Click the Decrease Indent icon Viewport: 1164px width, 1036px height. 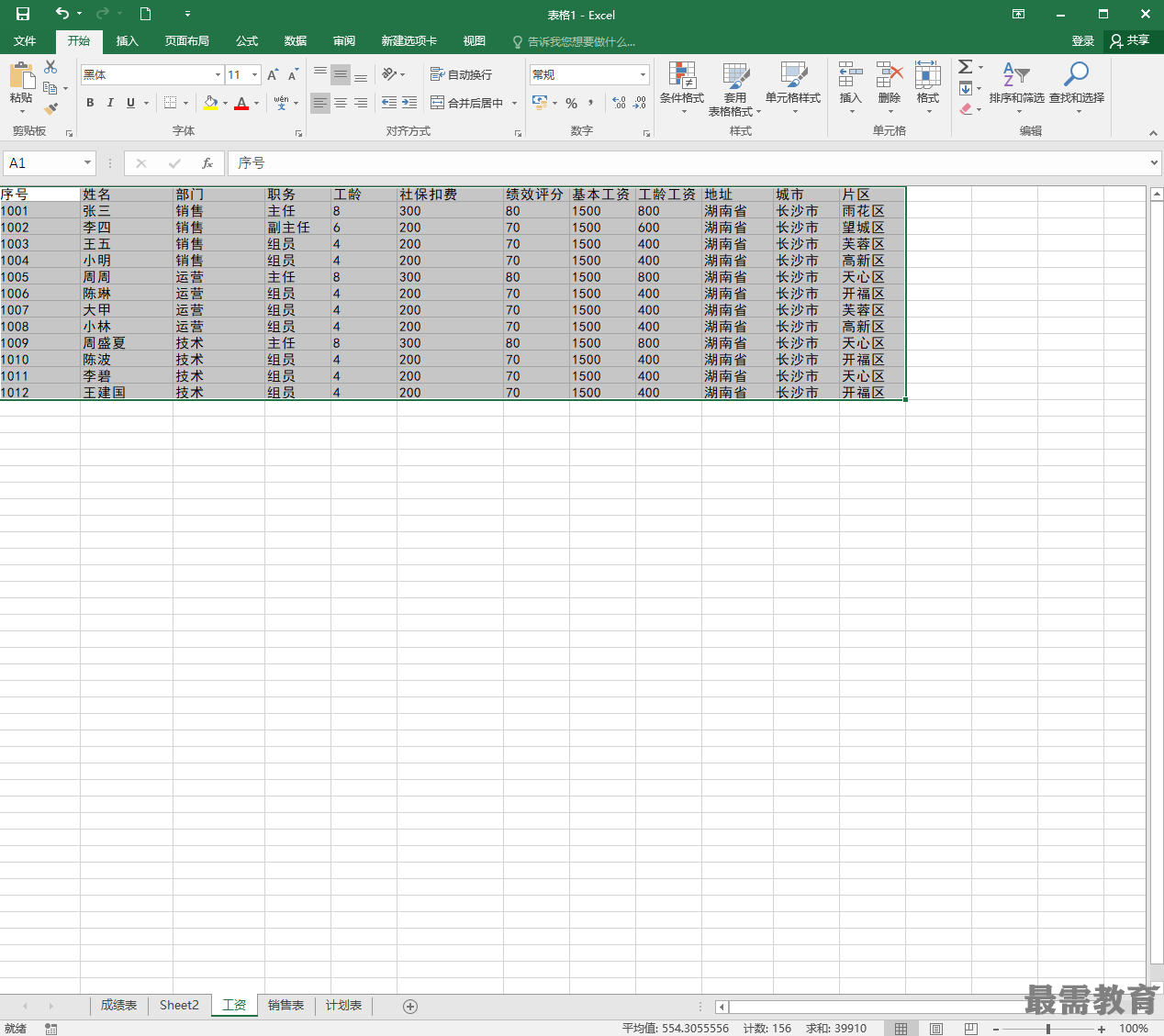tap(389, 103)
